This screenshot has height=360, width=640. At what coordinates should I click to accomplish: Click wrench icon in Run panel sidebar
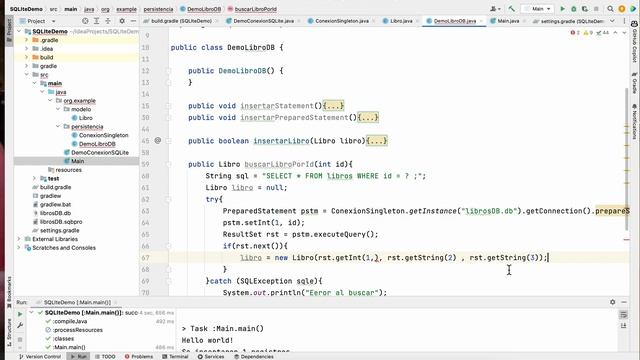[x=20, y=325]
